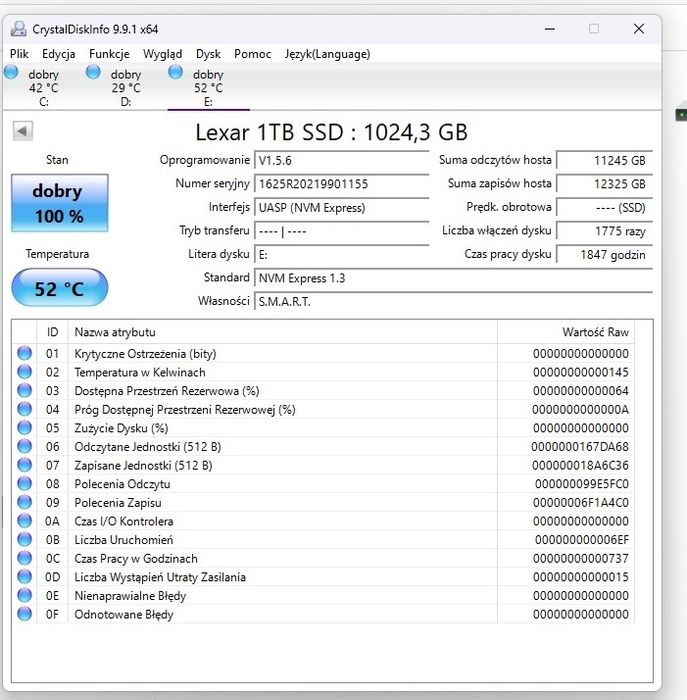Viewport: 687px width, 700px height.
Task: Click the 52 °C temperature button
Action: point(60,288)
